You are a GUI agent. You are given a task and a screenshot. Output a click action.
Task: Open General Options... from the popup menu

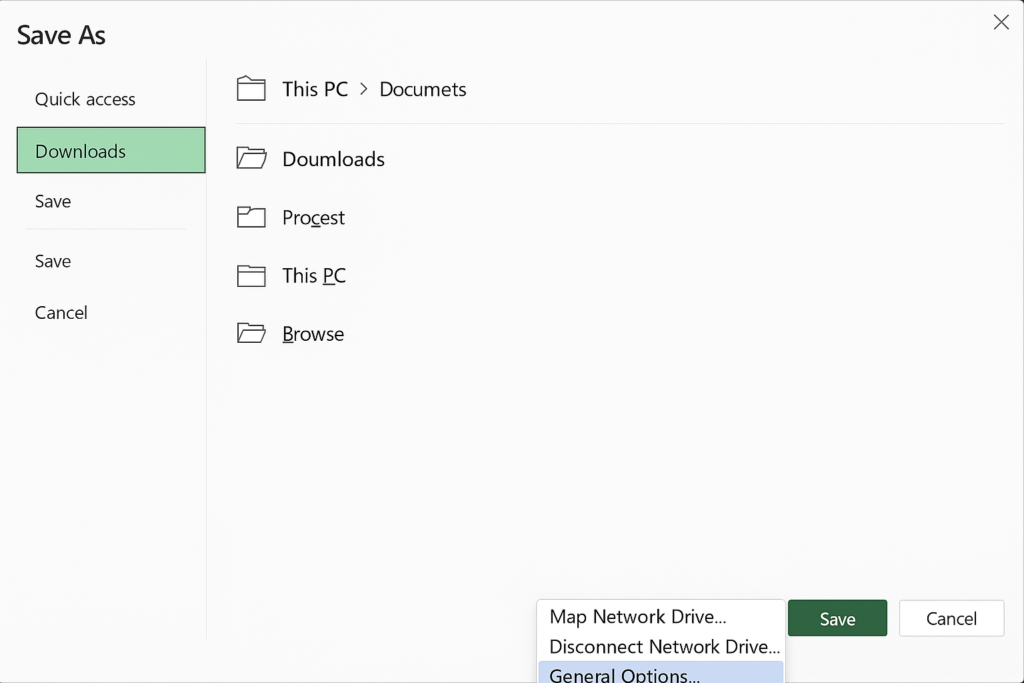pyautogui.click(x=624, y=674)
